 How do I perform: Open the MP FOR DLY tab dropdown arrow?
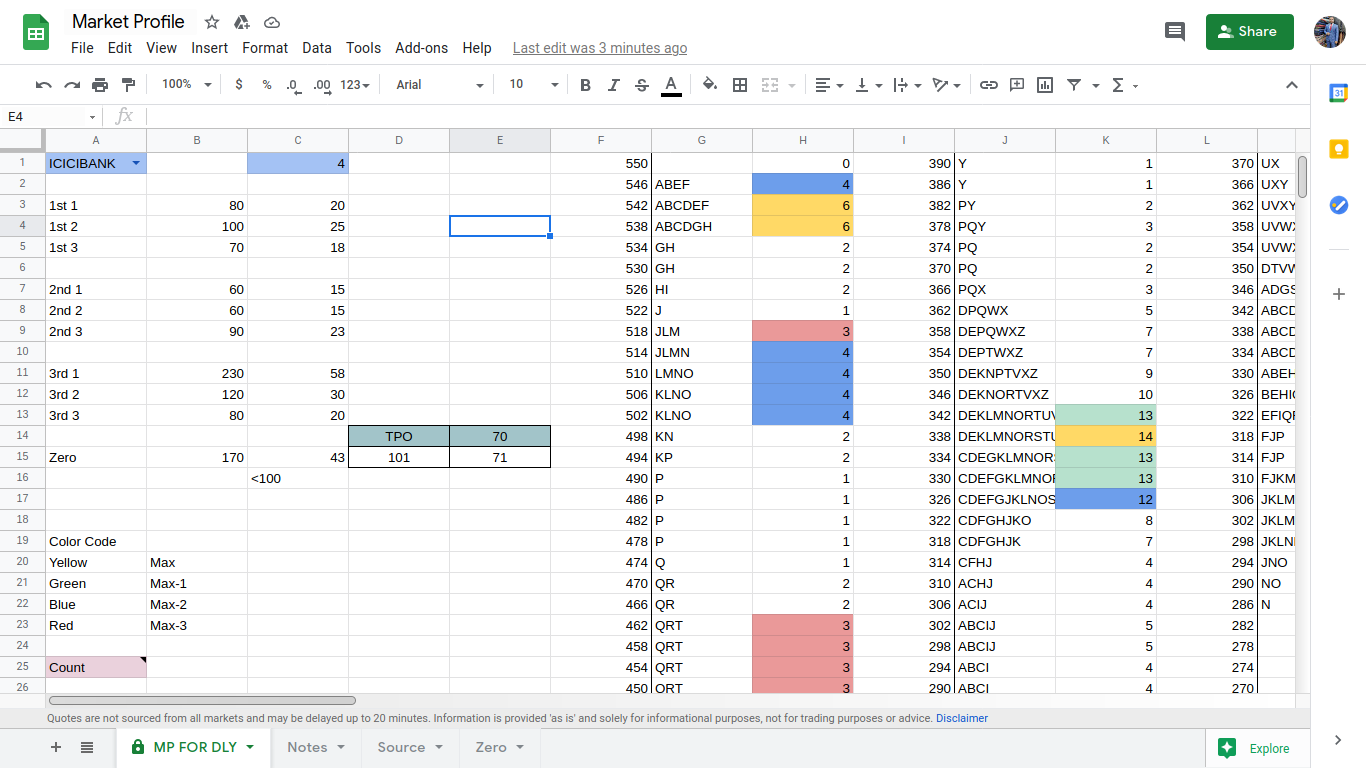250,747
